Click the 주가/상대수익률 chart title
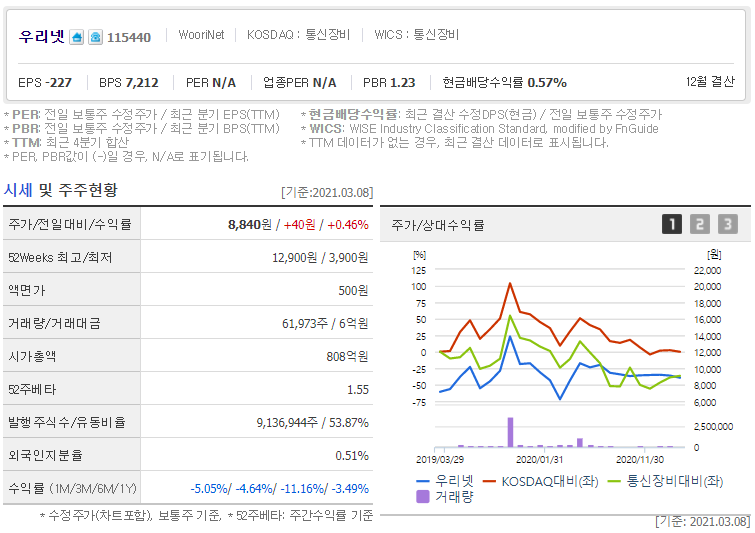Viewport: 755px width, 533px height. (438, 225)
